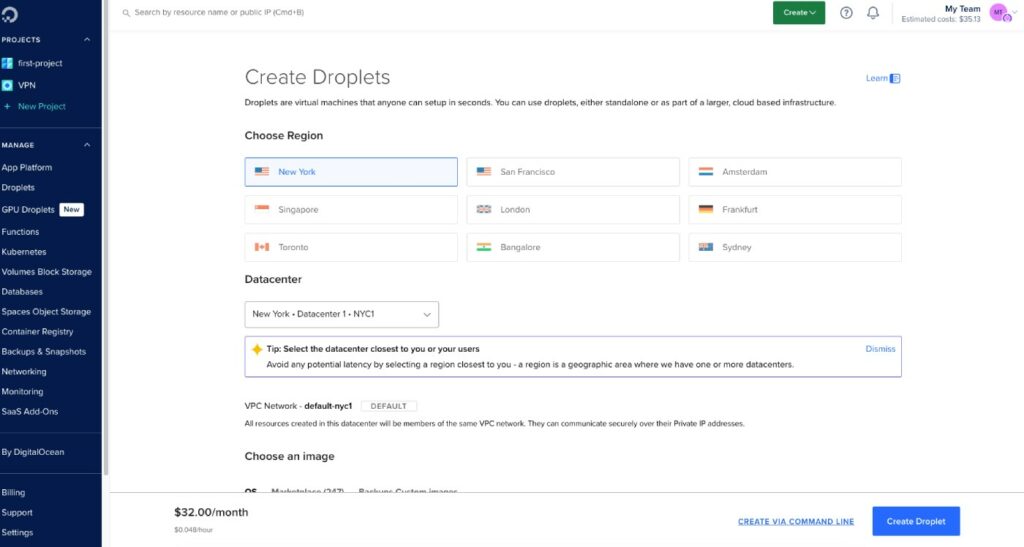Select the Toronto region
The height and width of the screenshot is (547, 1024).
(351, 247)
